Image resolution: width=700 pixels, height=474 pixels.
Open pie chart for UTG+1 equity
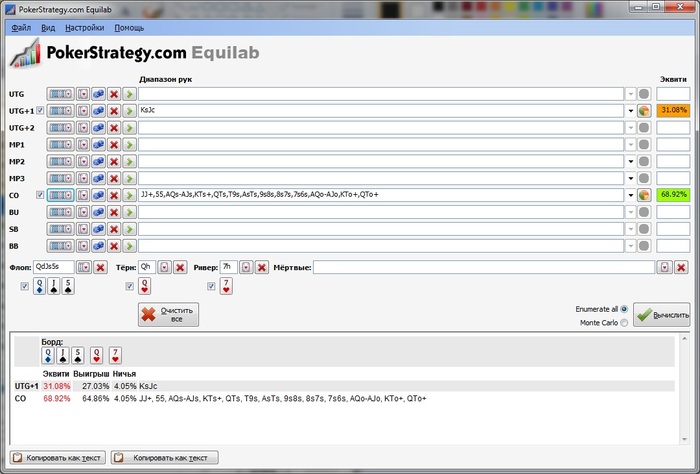(x=644, y=111)
